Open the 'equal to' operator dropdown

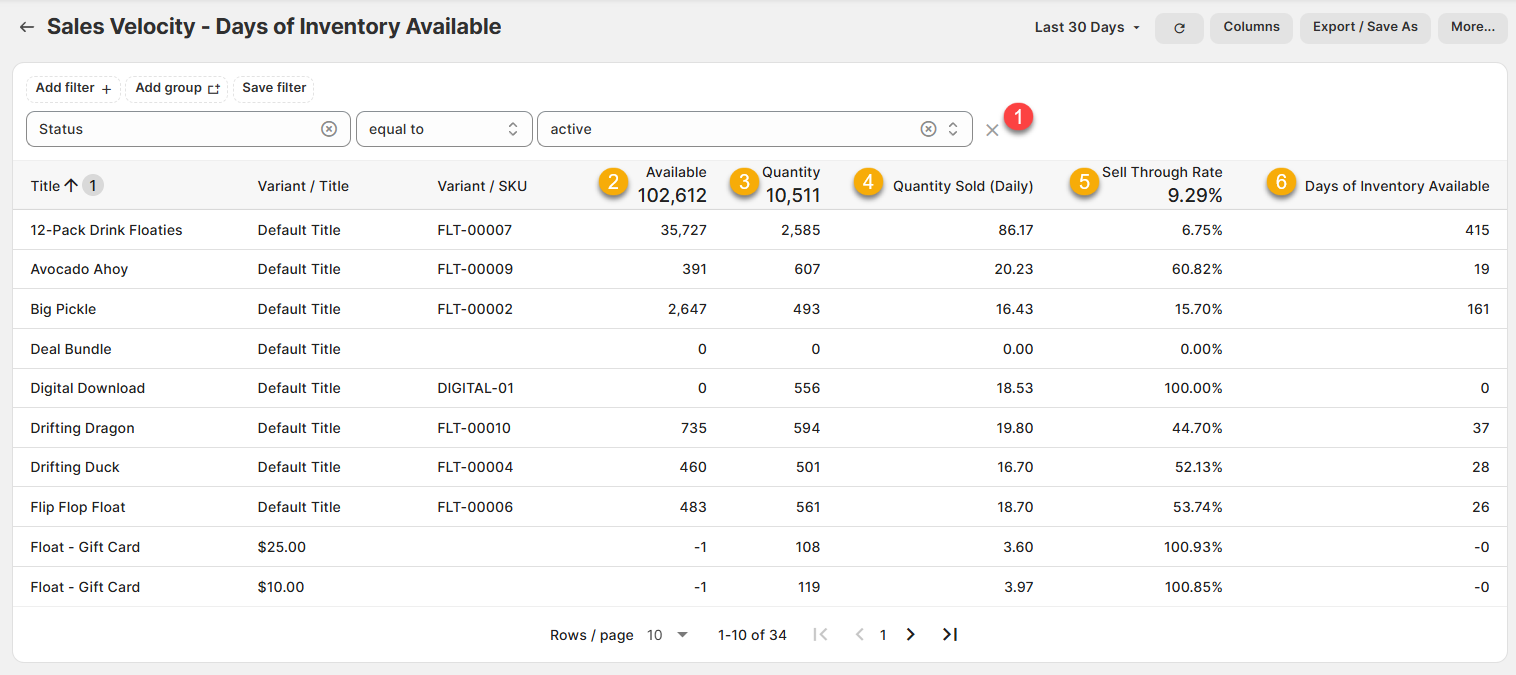443,129
